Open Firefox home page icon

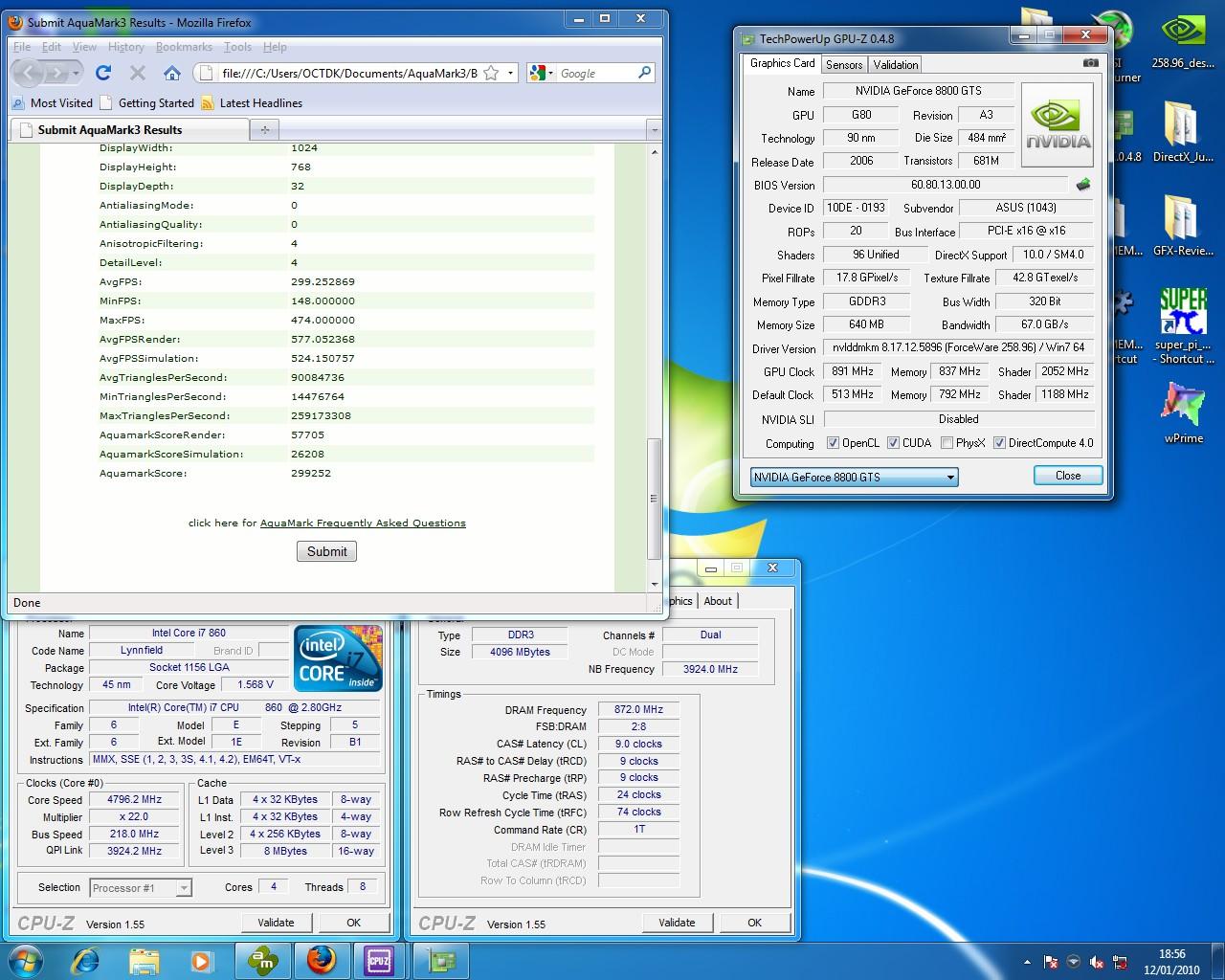point(172,73)
